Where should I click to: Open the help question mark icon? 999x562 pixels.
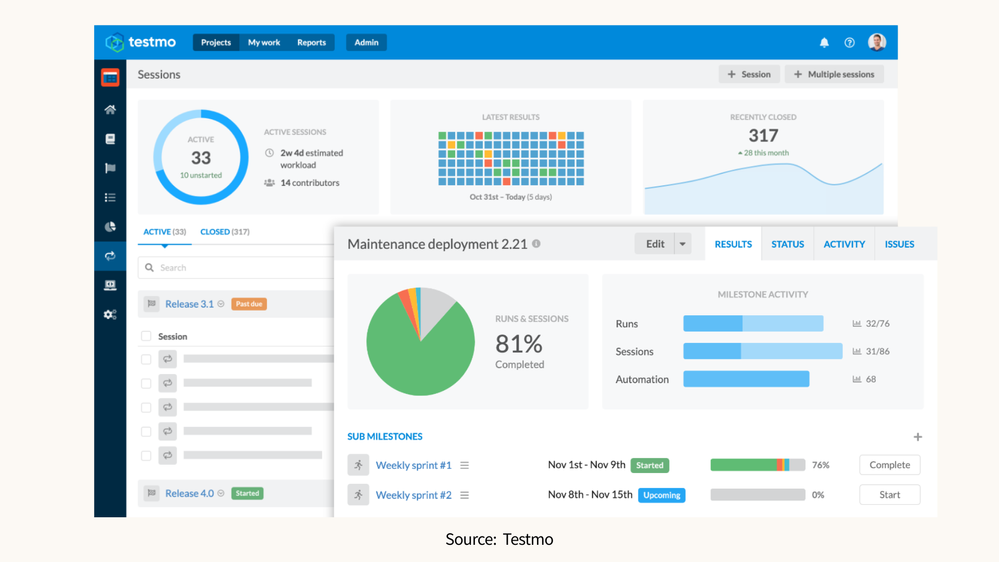point(849,43)
